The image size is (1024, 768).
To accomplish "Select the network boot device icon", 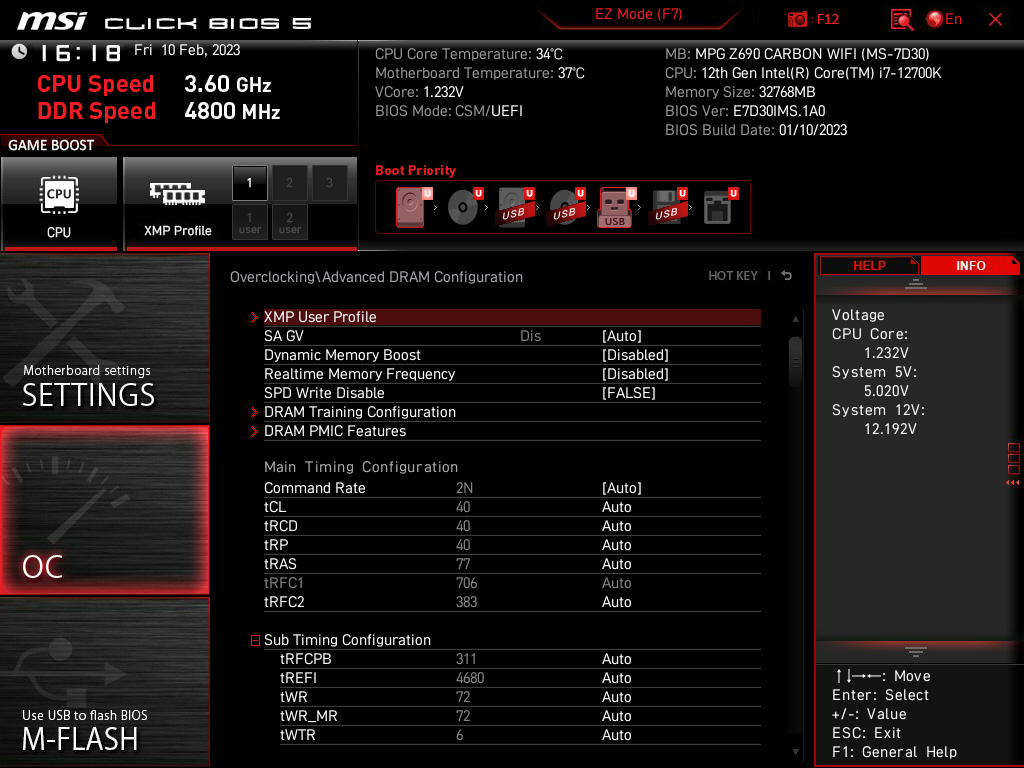I will [x=720, y=207].
